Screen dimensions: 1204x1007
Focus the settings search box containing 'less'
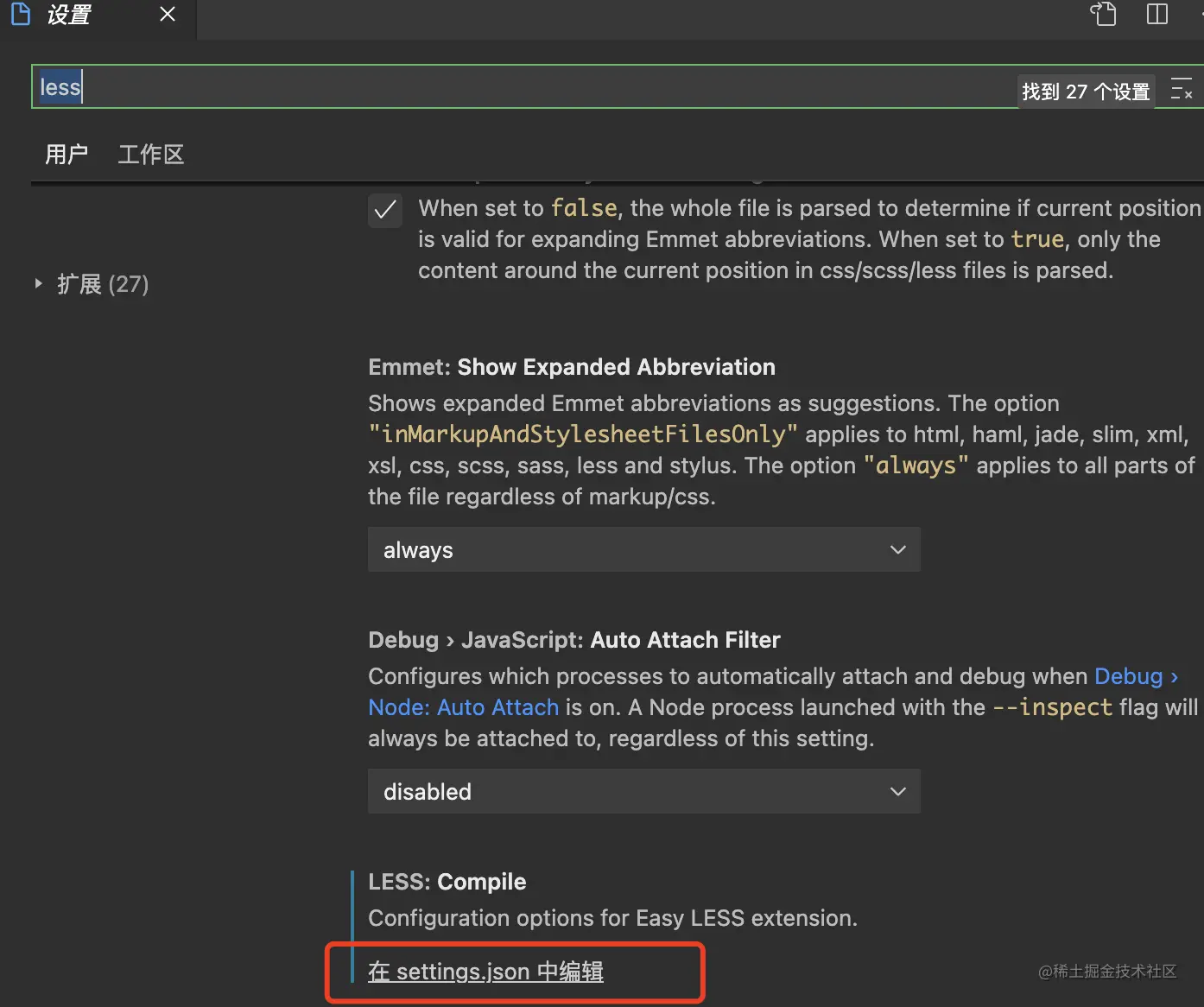[518, 87]
